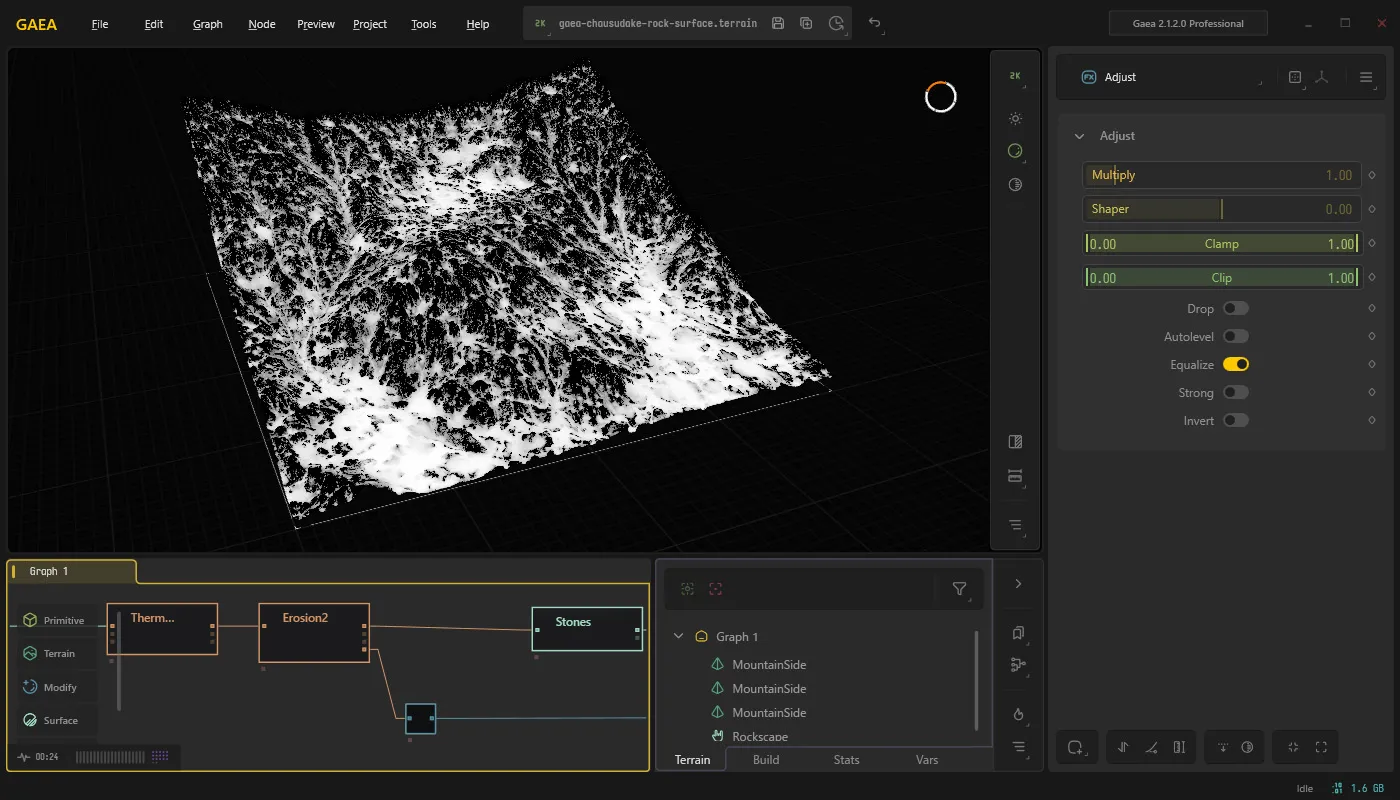
Task: Click the chevron to collapse side panel
Action: click(x=1018, y=584)
